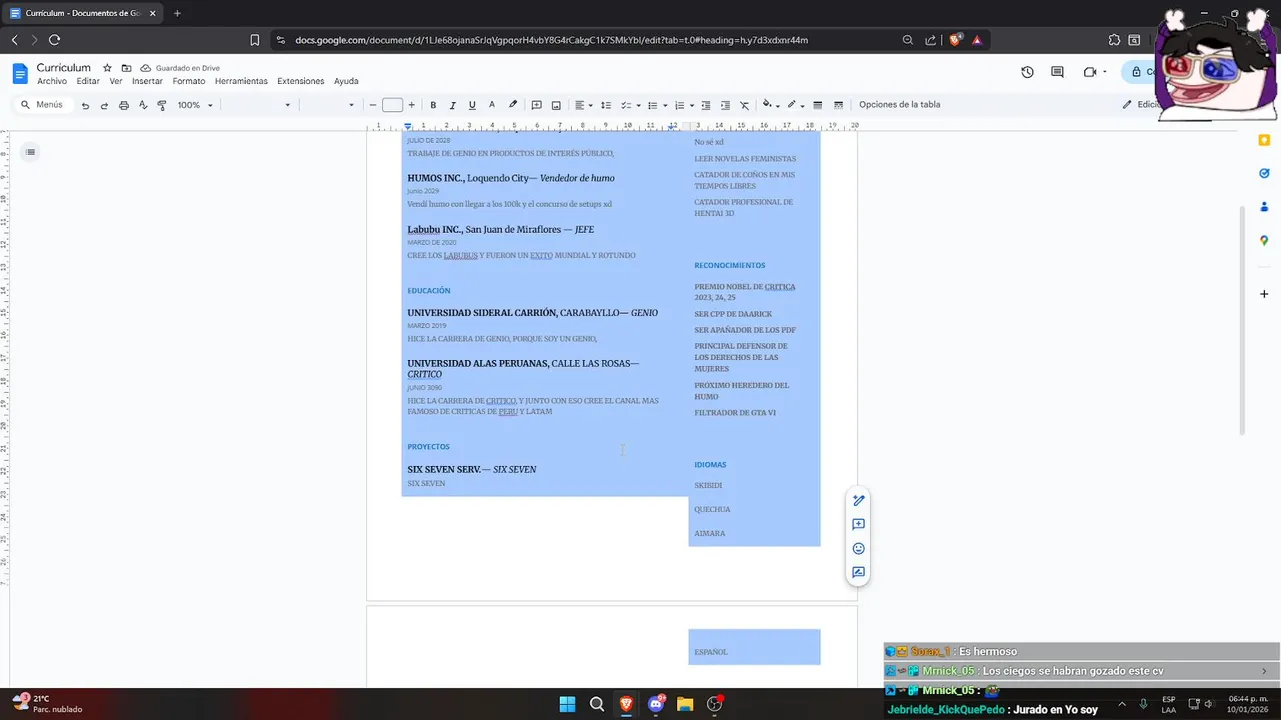
Task: Undo the last edit
Action: [x=85, y=105]
